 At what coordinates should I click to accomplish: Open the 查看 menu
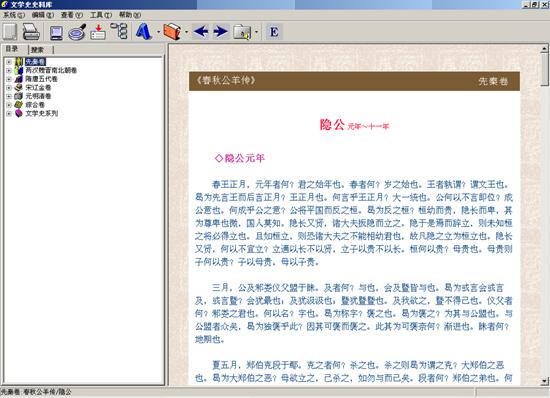(72, 15)
